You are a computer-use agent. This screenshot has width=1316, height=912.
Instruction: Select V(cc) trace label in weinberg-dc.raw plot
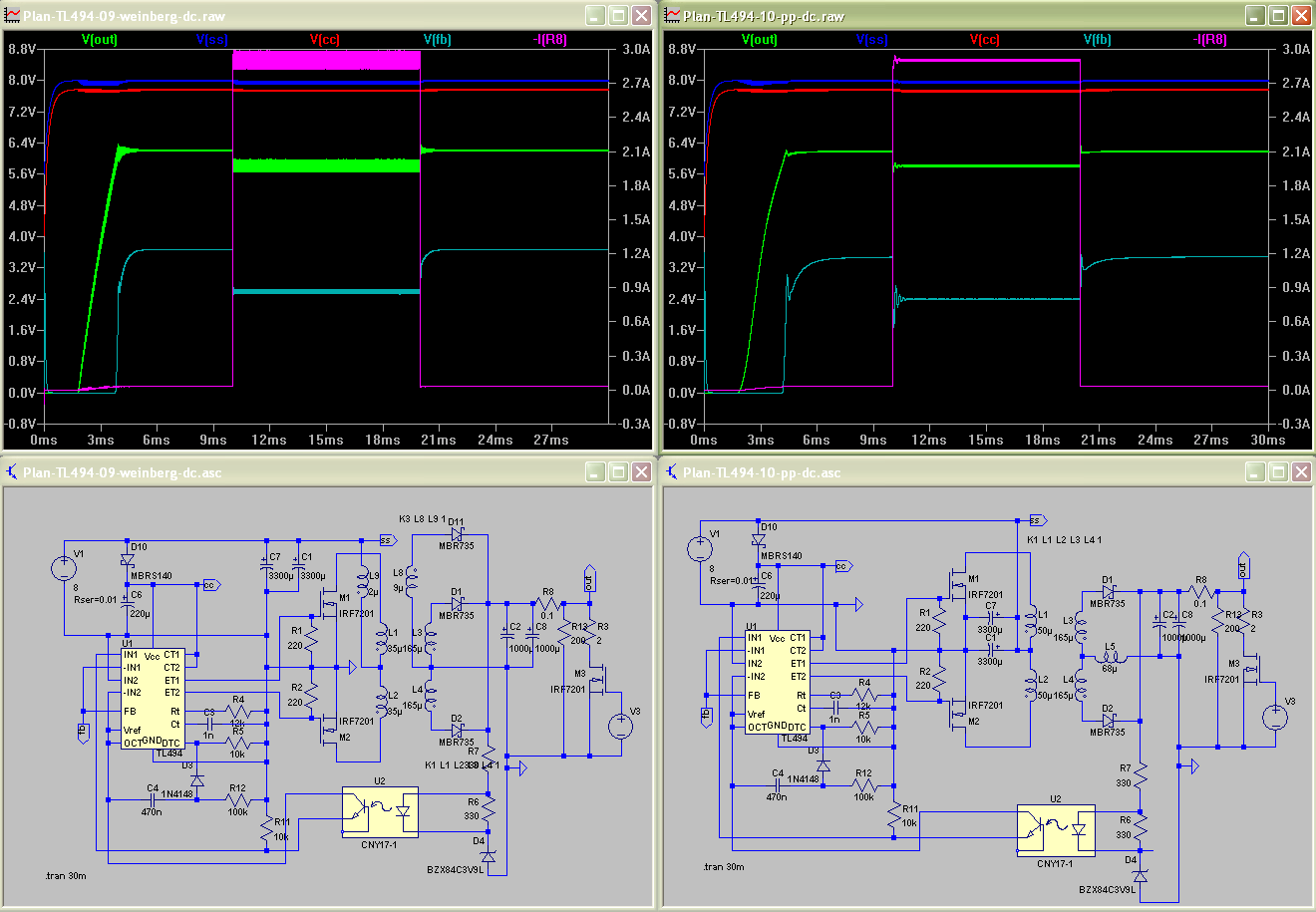pyautogui.click(x=324, y=39)
